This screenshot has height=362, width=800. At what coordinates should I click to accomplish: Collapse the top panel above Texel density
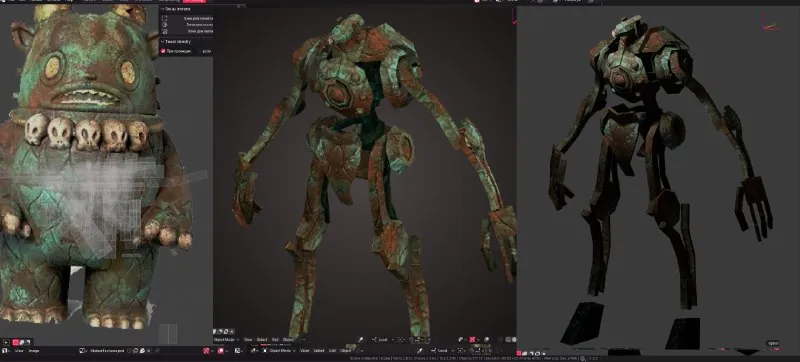point(163,9)
